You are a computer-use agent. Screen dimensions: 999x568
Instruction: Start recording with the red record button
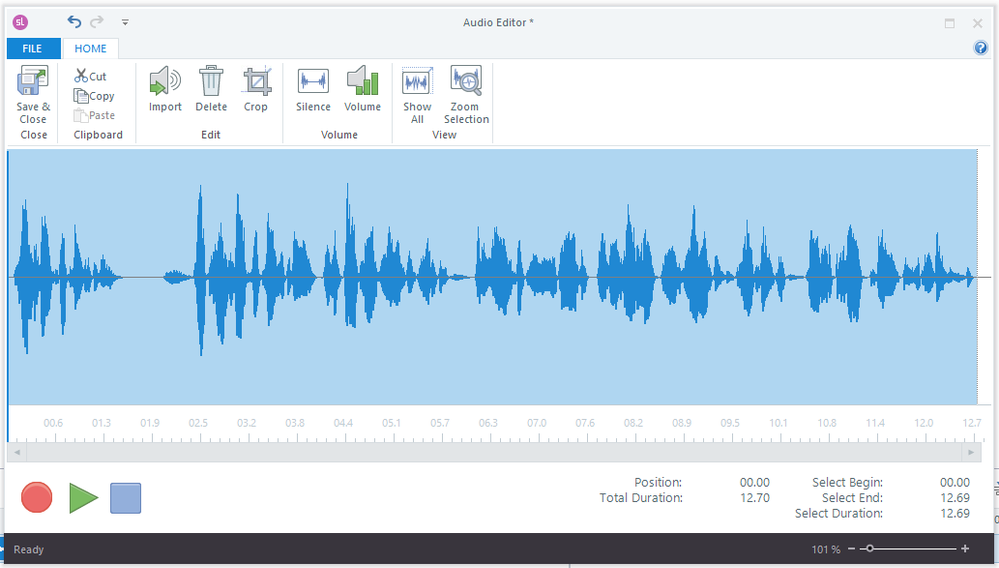coord(37,497)
